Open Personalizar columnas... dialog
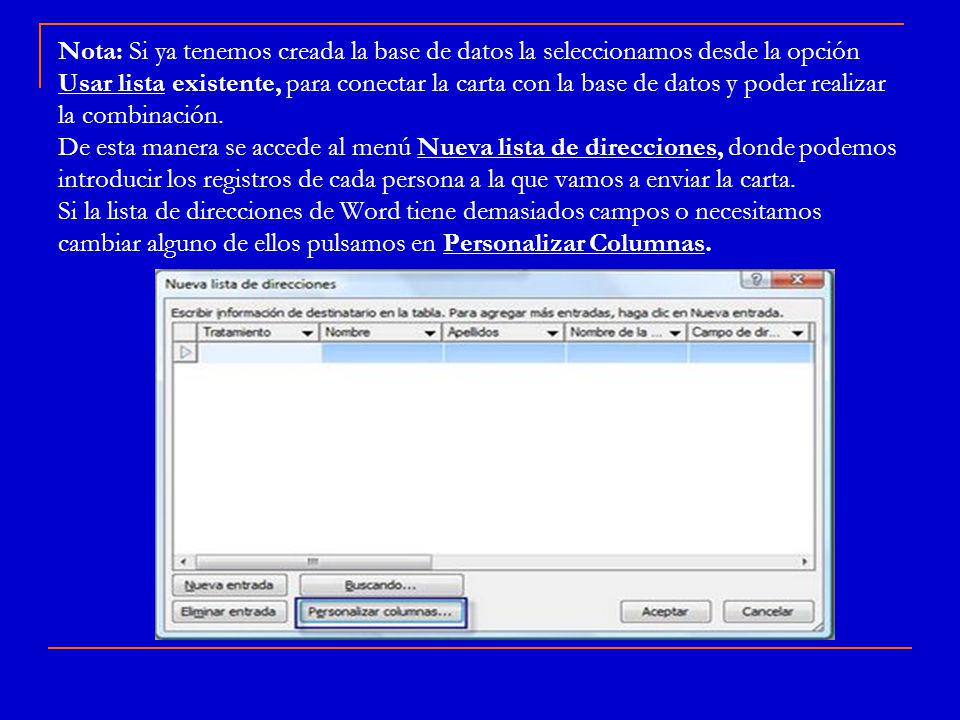960x720 pixels. (x=381, y=612)
